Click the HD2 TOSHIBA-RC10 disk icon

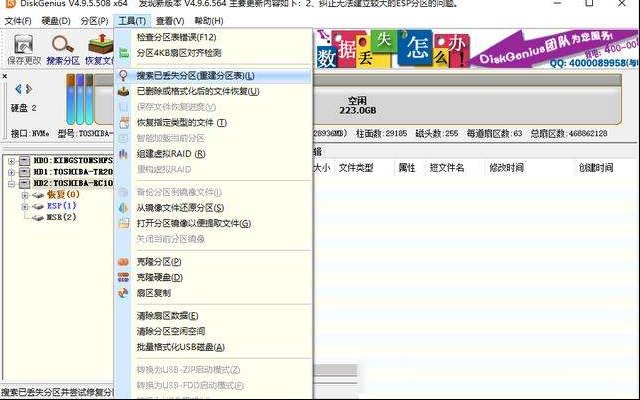coord(24,183)
